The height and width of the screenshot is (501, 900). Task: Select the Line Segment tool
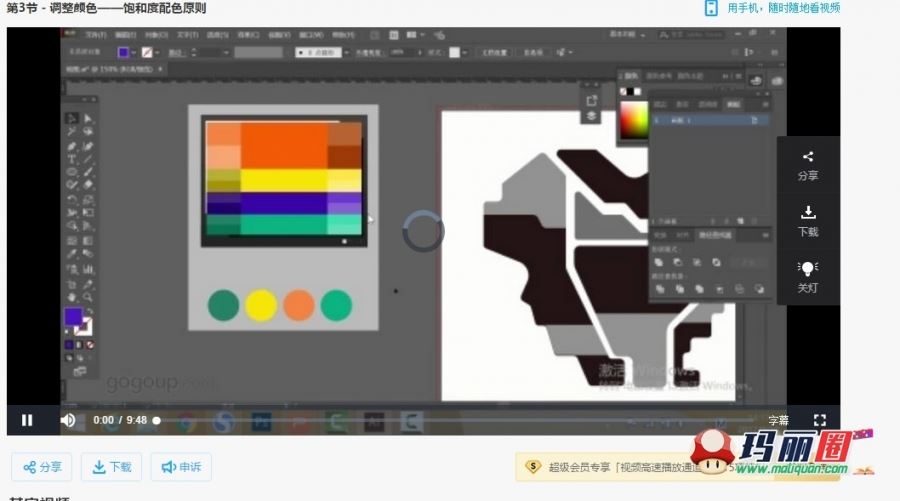point(88,159)
